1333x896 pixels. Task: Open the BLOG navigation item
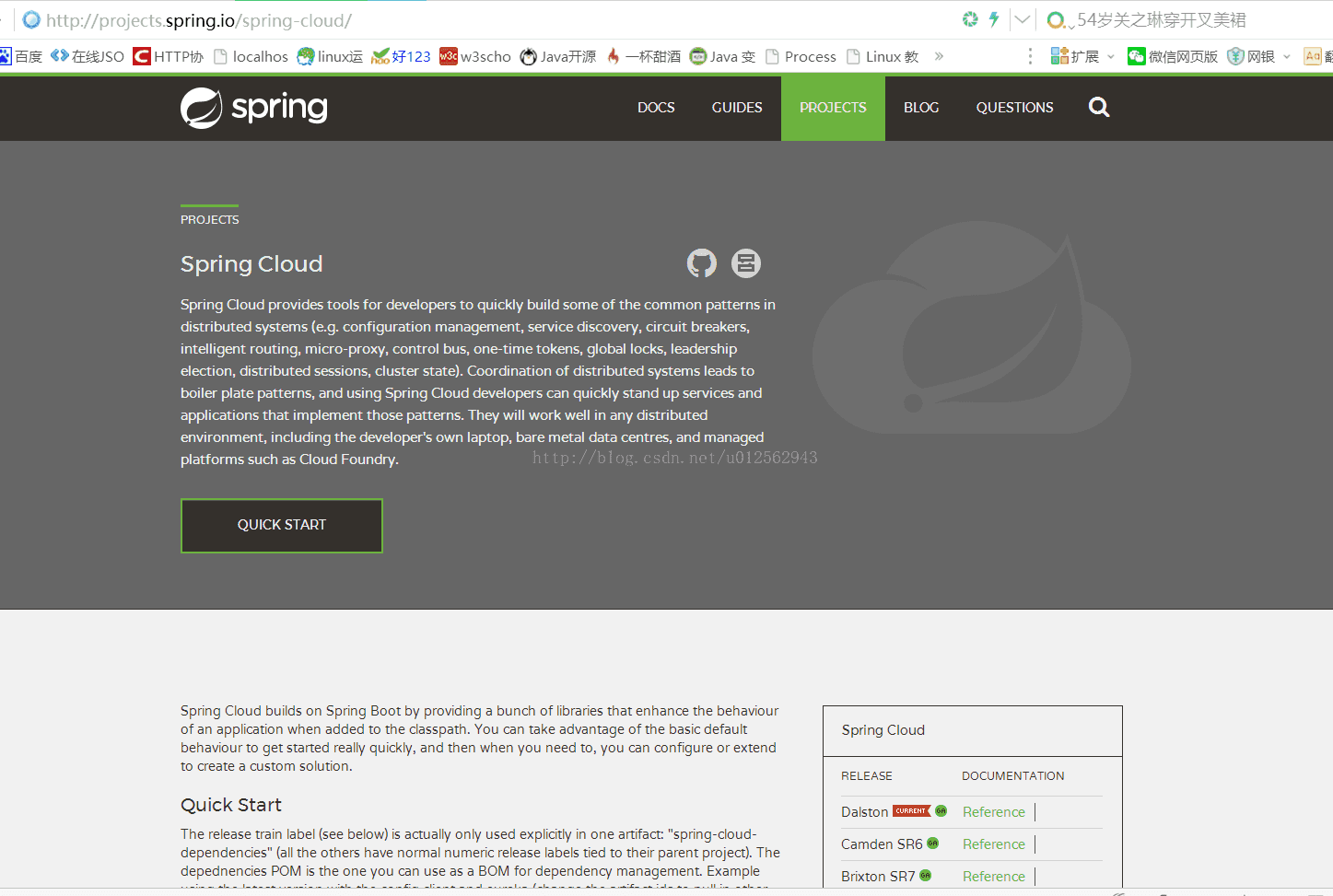[921, 108]
